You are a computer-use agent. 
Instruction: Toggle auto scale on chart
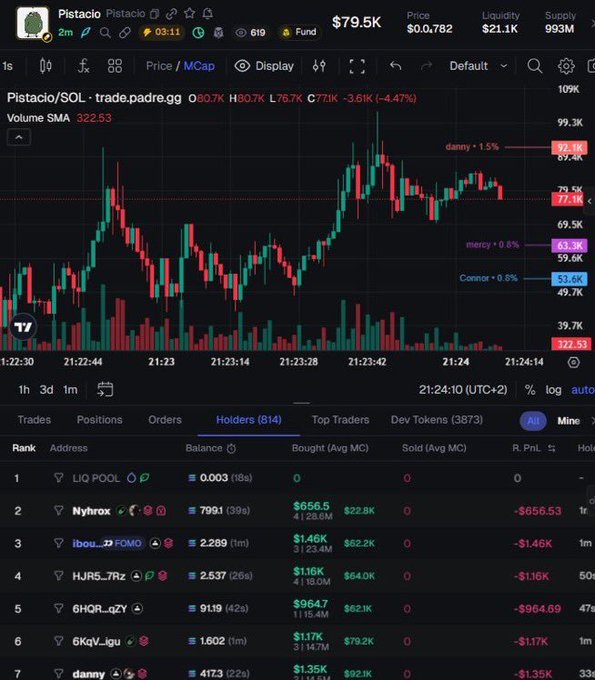pyautogui.click(x=582, y=390)
